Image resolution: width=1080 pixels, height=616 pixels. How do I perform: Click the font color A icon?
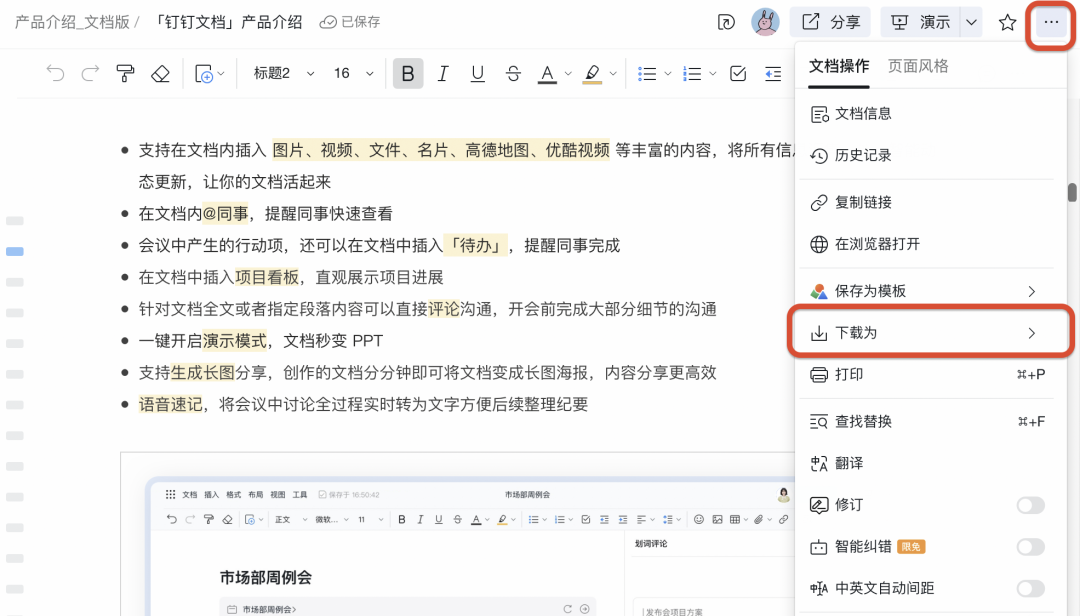(x=548, y=73)
